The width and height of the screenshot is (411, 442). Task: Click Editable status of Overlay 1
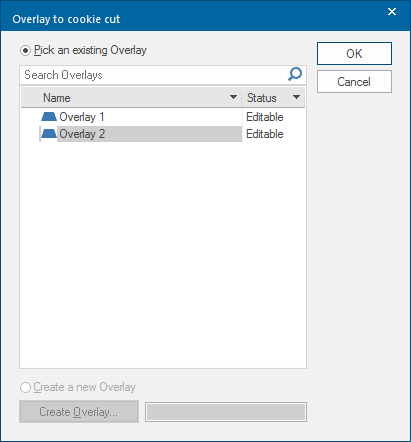point(265,117)
